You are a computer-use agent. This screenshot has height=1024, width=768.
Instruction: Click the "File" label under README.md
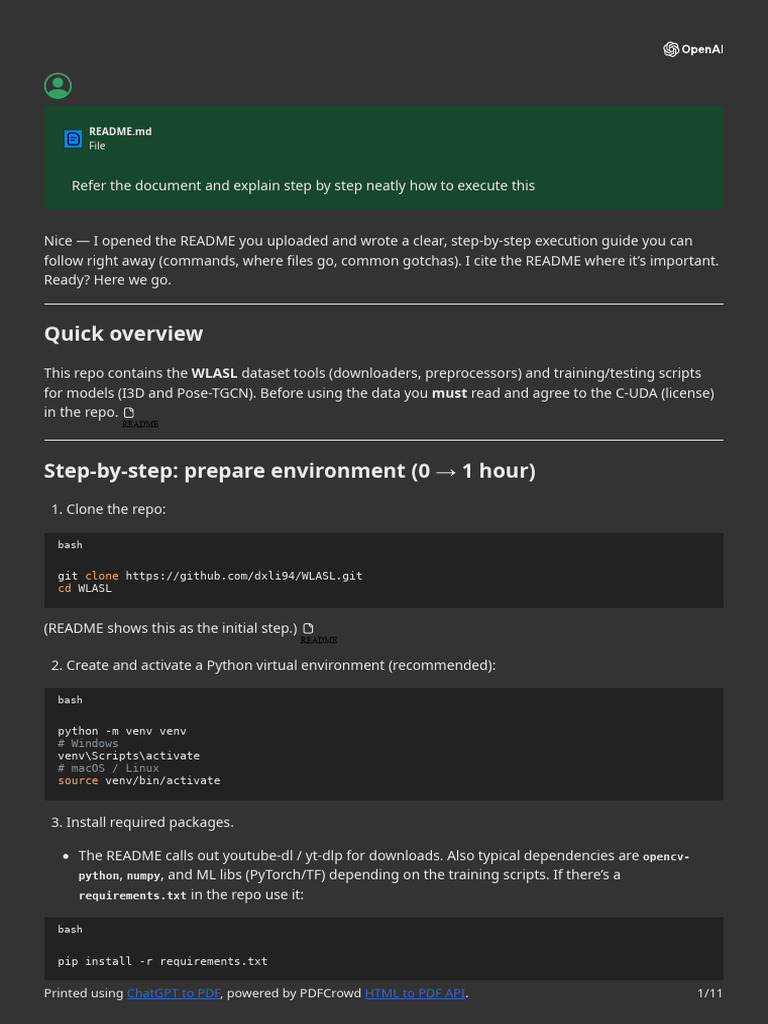(97, 146)
